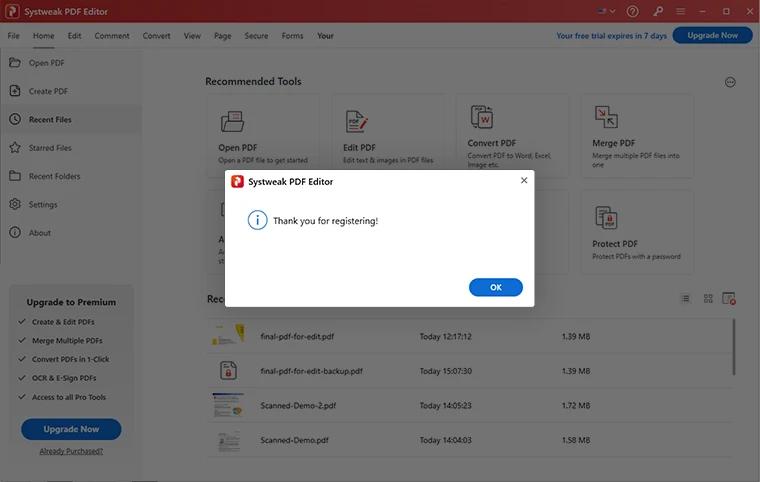Screen dimensions: 760x482
Task: Click the 1.72 MB file size
Action: pos(576,405)
